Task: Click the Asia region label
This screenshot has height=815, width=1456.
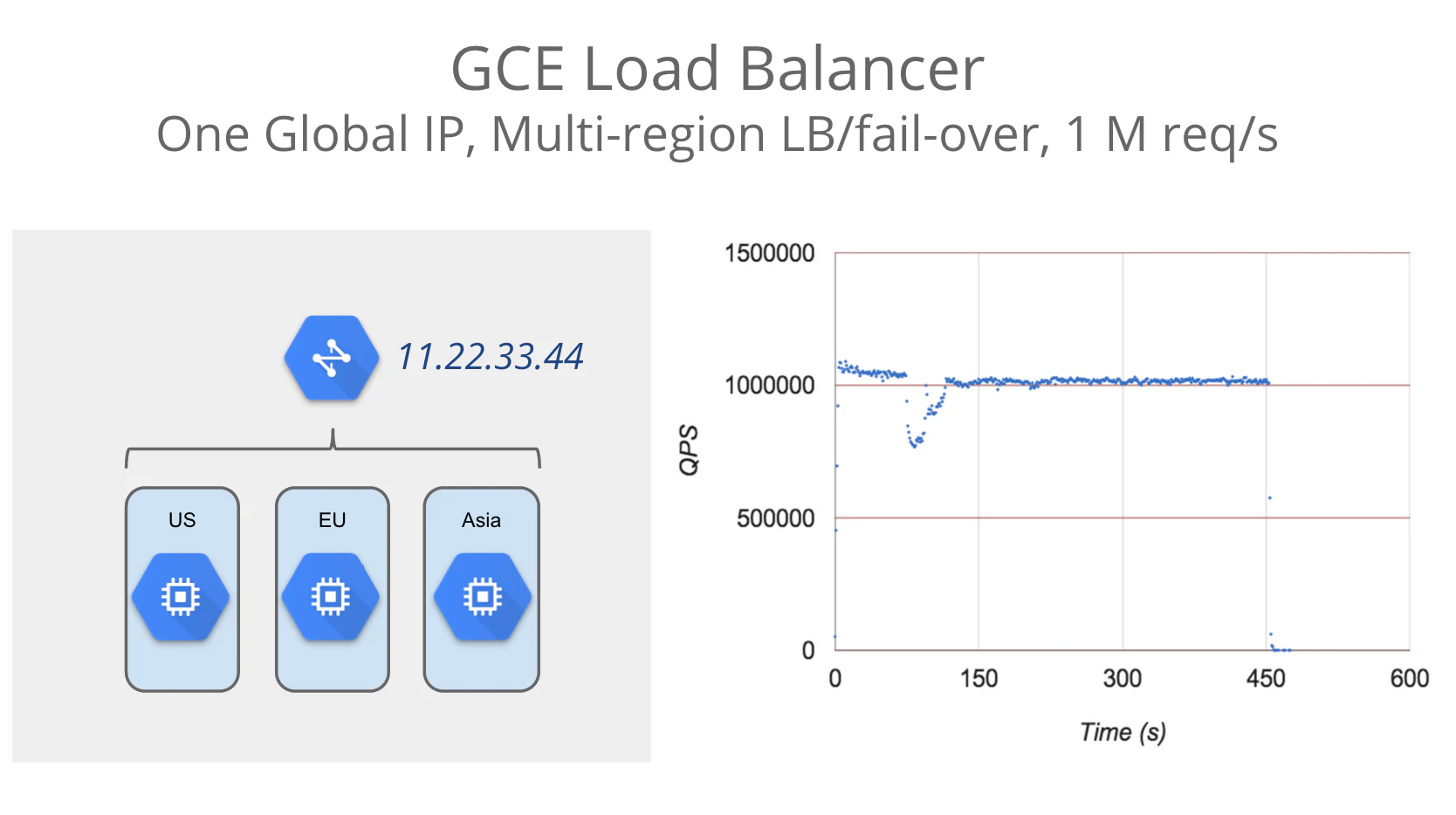Action: click(481, 520)
